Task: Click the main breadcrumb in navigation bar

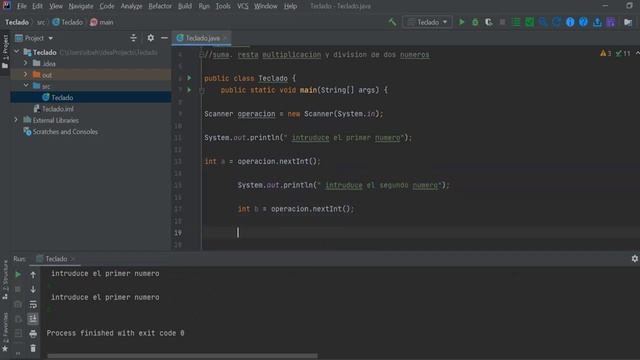Action: pyautogui.click(x=102, y=22)
